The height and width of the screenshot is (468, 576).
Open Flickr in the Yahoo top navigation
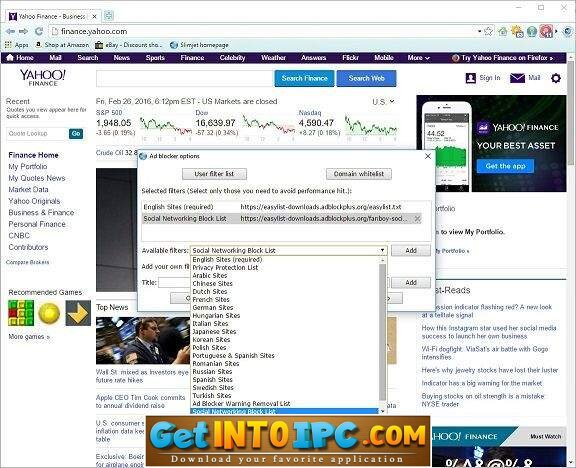coord(350,58)
